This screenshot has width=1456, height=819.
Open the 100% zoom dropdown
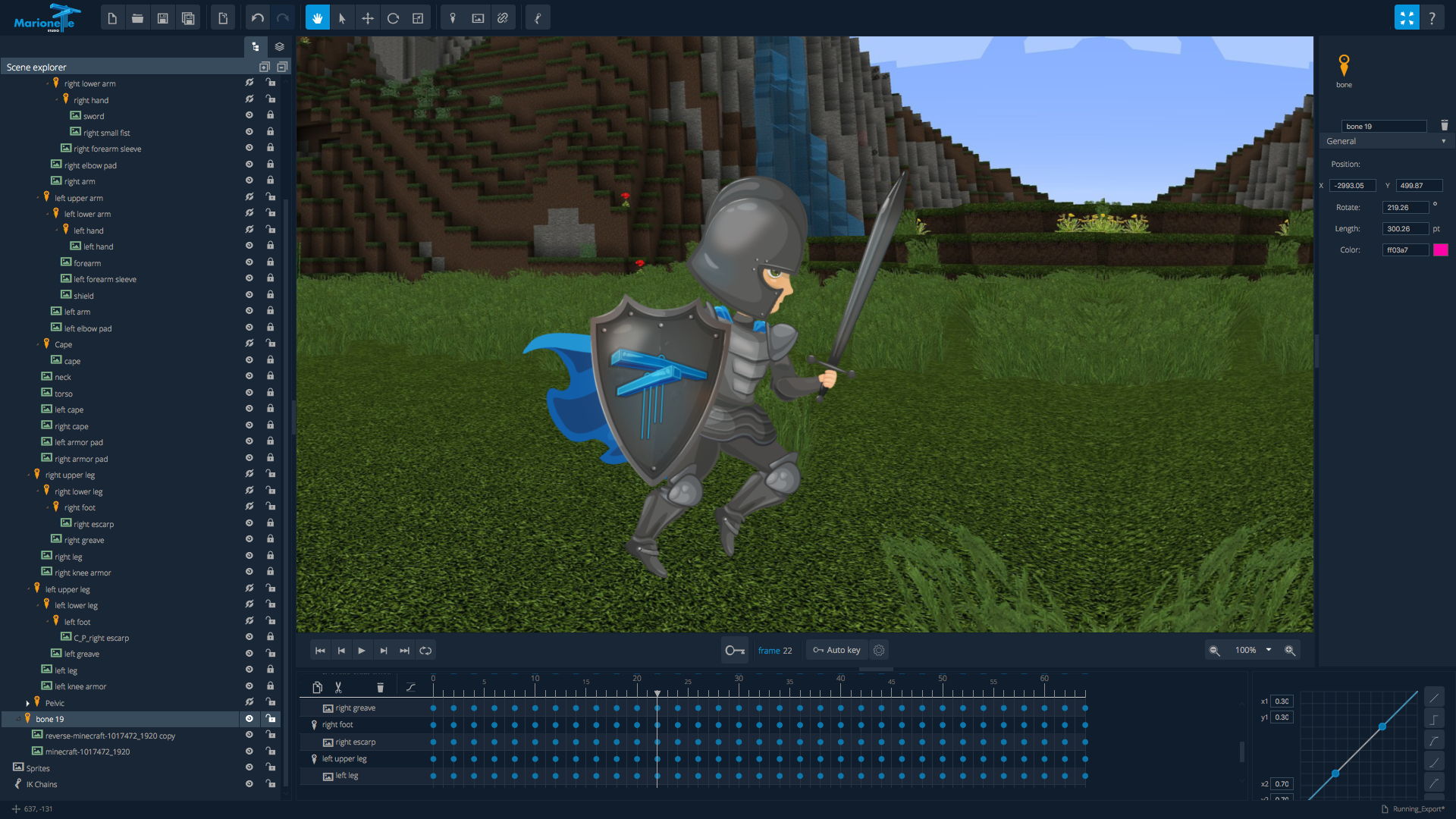tap(1268, 650)
